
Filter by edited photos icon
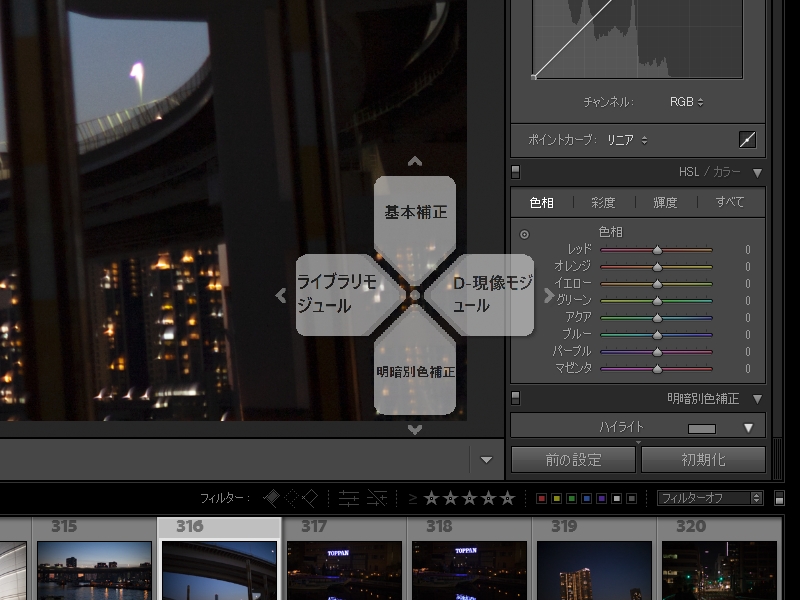click(348, 498)
